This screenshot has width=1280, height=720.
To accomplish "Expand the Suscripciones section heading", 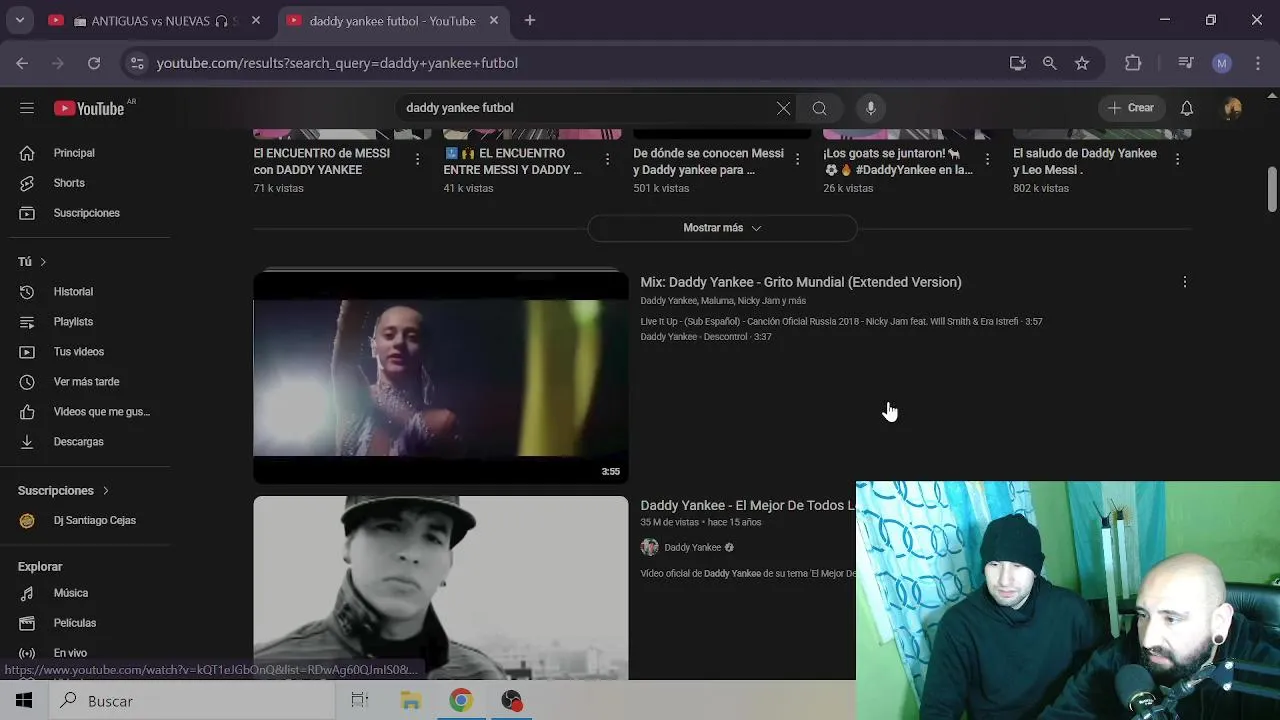I will pyautogui.click(x=64, y=491).
